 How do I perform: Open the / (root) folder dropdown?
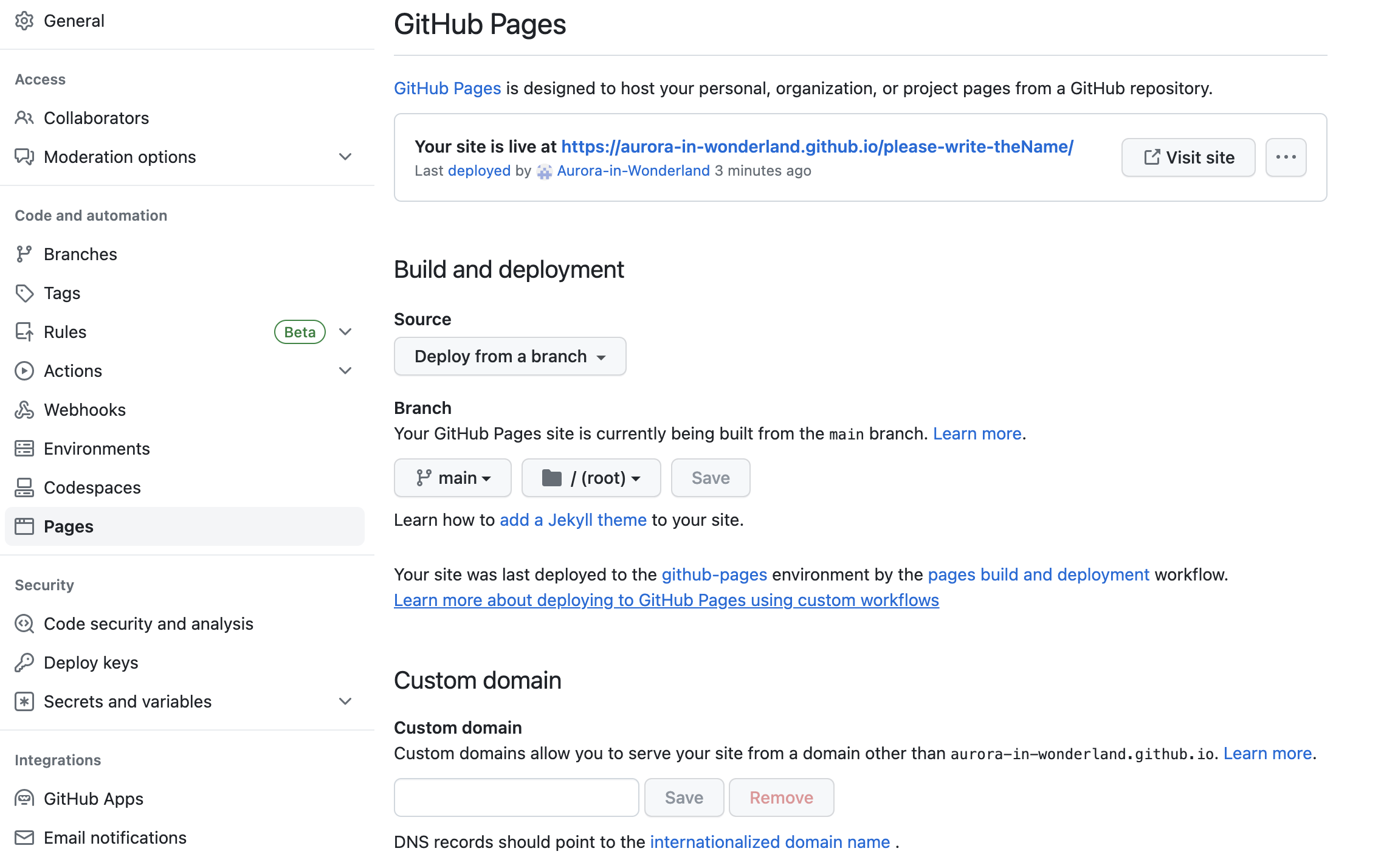click(591, 478)
